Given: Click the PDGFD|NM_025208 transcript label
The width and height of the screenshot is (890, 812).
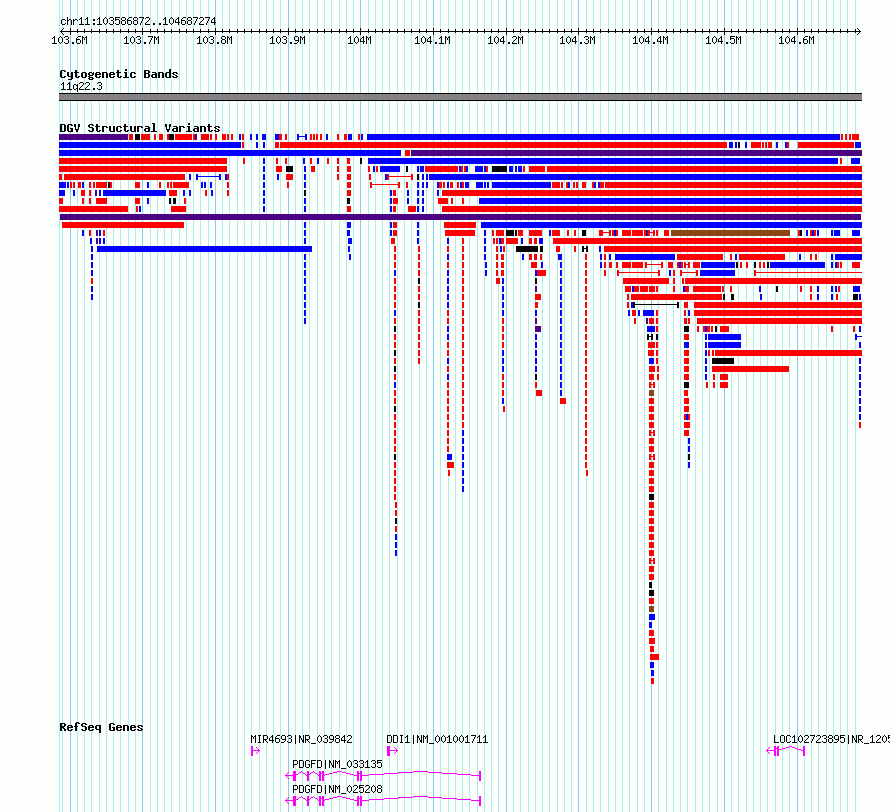Looking at the screenshot, I should point(337,789).
